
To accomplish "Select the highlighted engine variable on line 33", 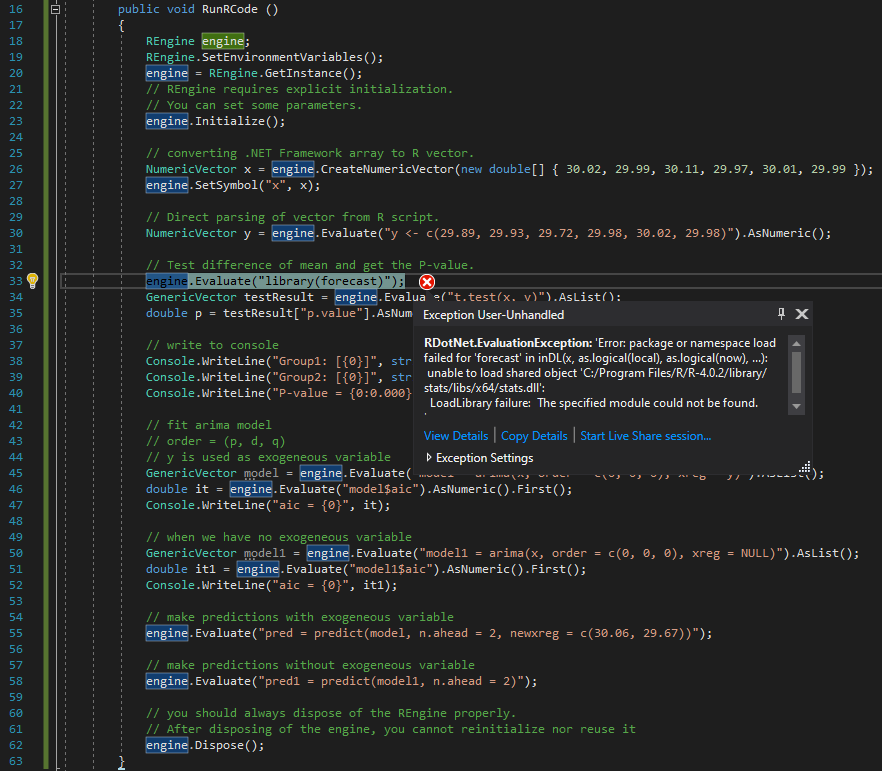I will pos(166,281).
